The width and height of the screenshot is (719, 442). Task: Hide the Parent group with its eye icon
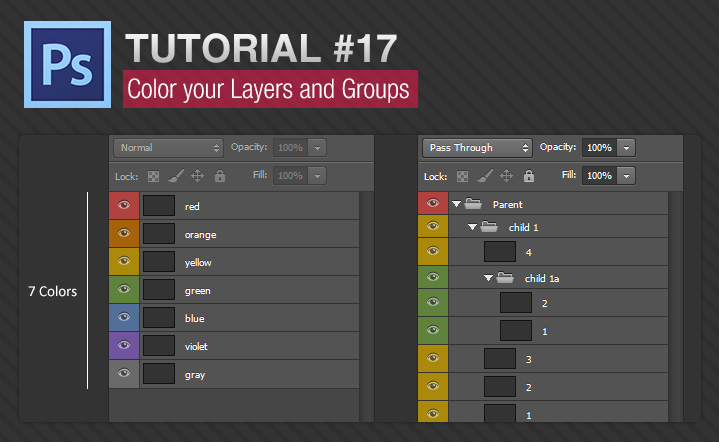coord(433,203)
